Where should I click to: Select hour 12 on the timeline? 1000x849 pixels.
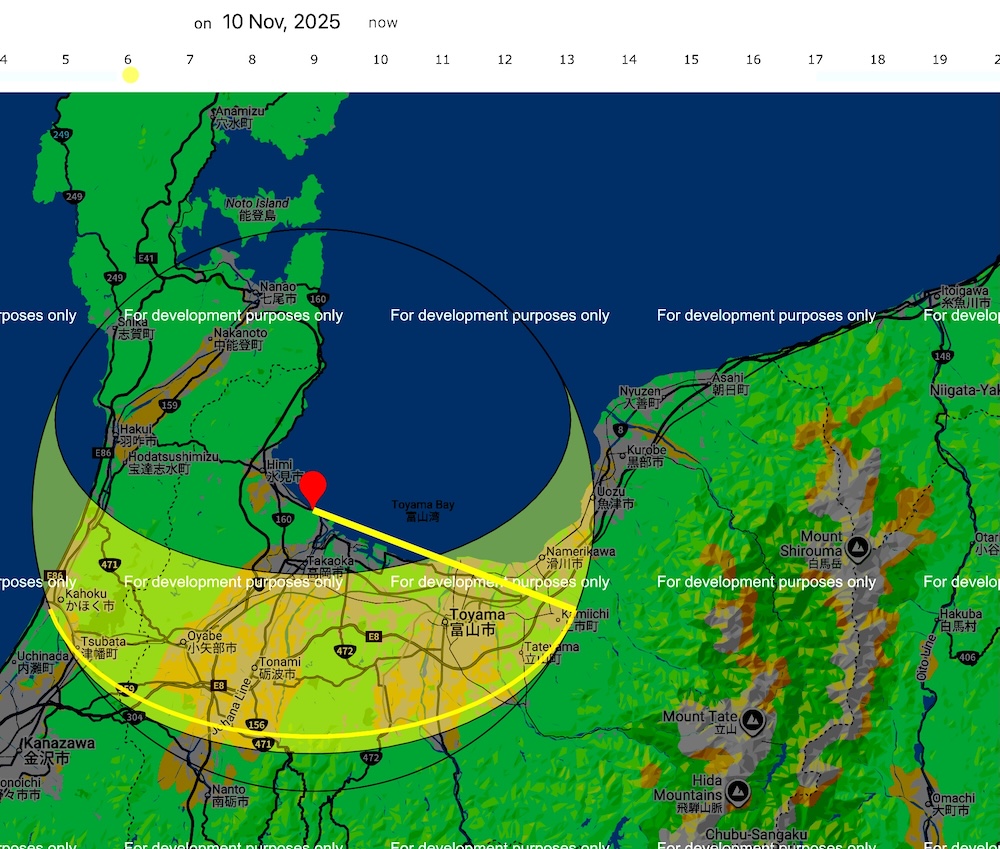click(x=504, y=60)
